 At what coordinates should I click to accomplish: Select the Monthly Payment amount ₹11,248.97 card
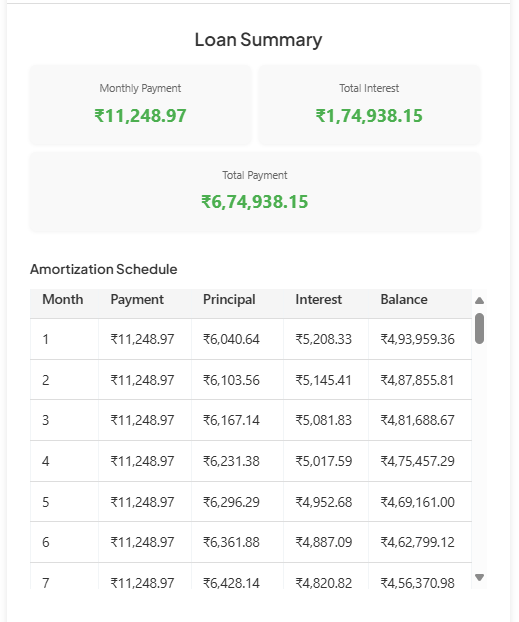pyautogui.click(x=140, y=105)
